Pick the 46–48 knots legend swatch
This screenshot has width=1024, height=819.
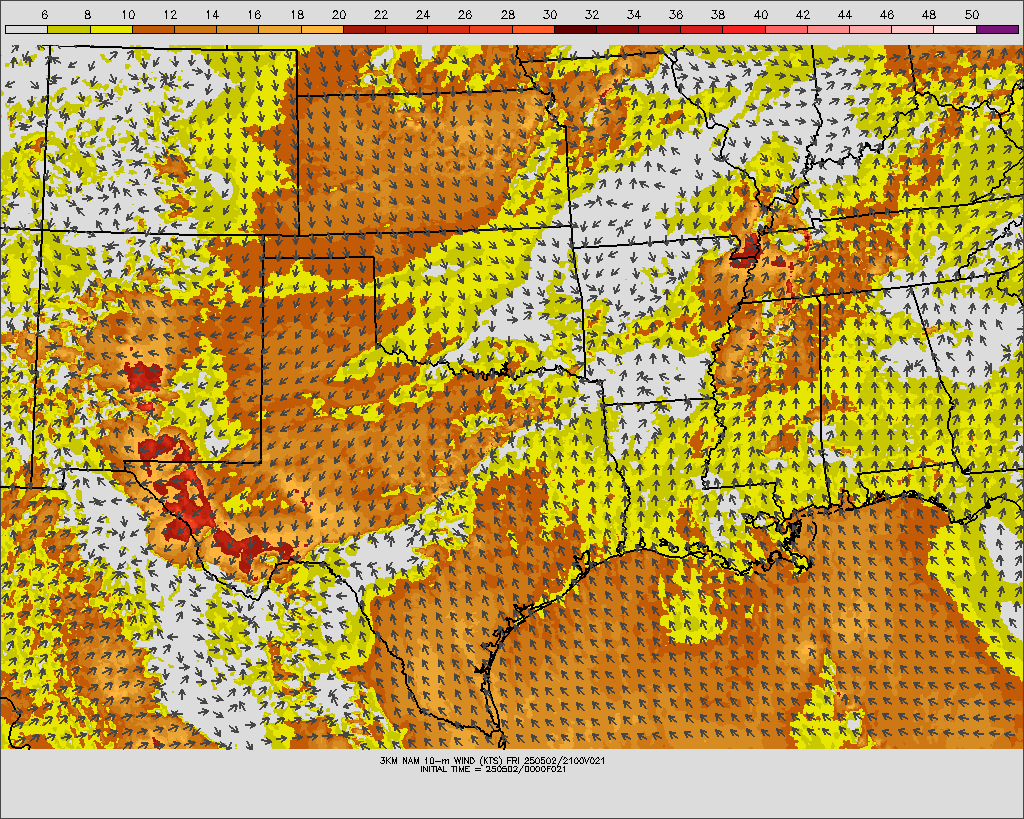[913, 29]
